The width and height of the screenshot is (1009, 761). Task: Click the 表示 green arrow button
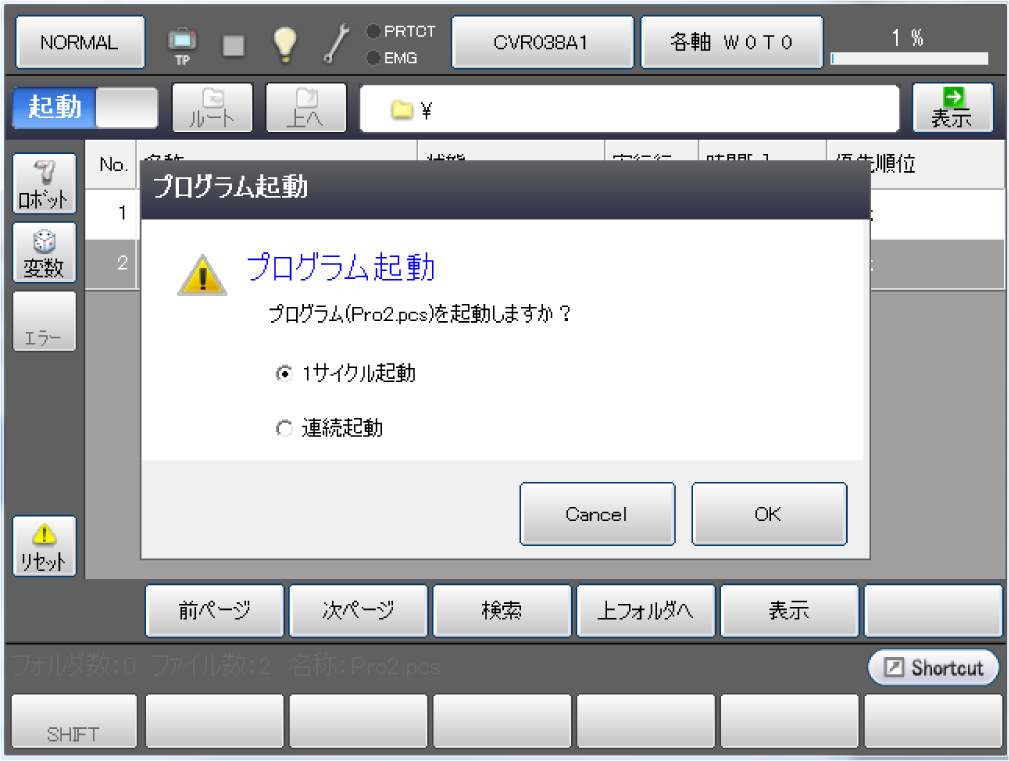click(952, 108)
